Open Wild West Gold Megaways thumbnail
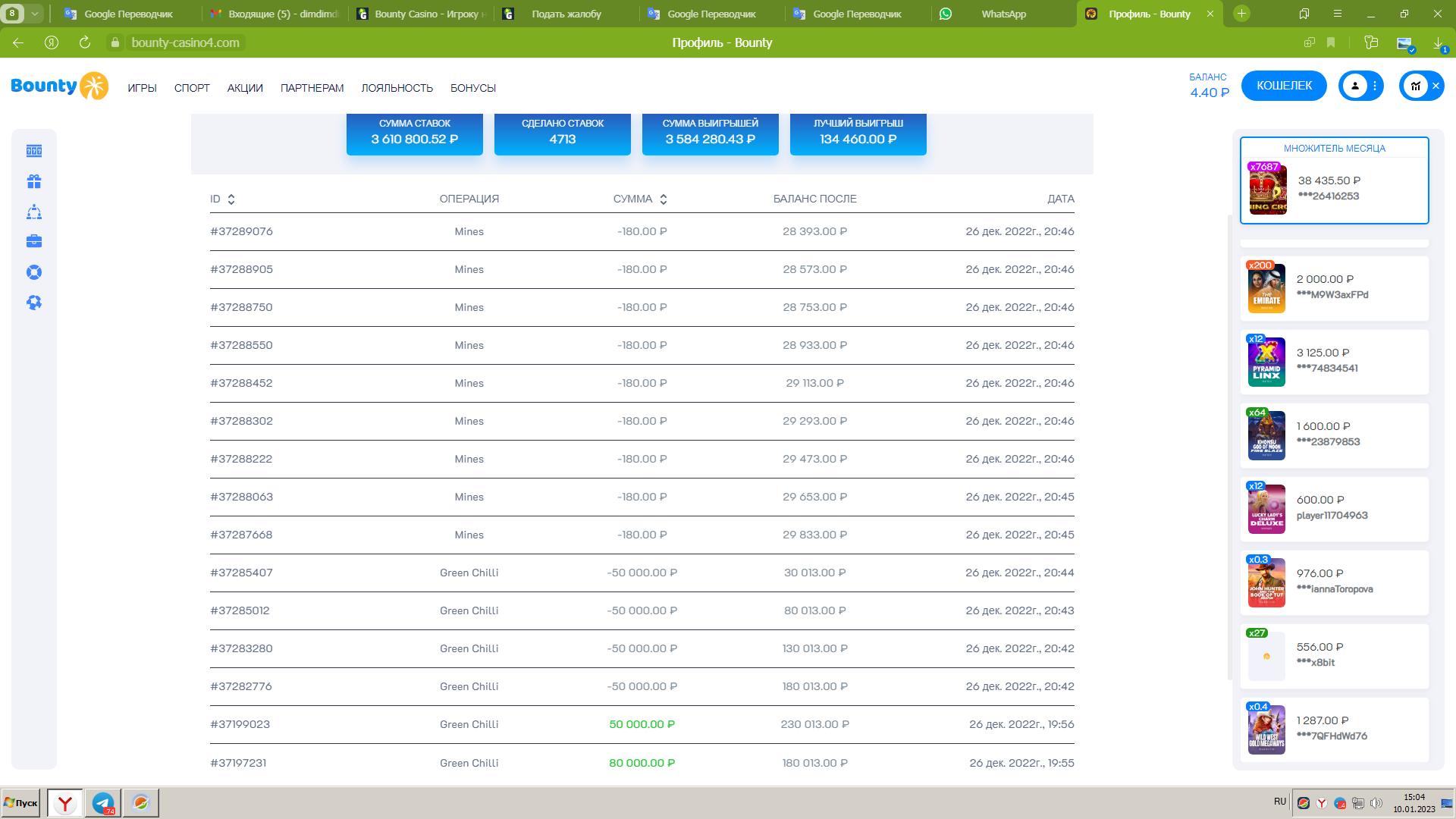1456x819 pixels. (x=1266, y=730)
